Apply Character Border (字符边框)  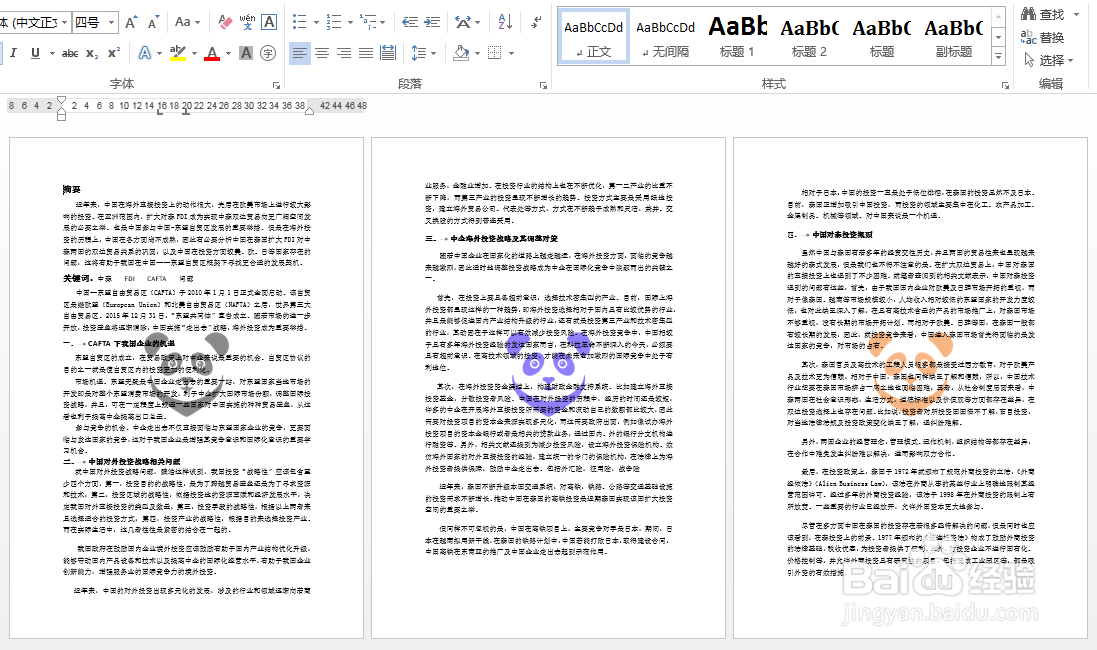(268, 22)
